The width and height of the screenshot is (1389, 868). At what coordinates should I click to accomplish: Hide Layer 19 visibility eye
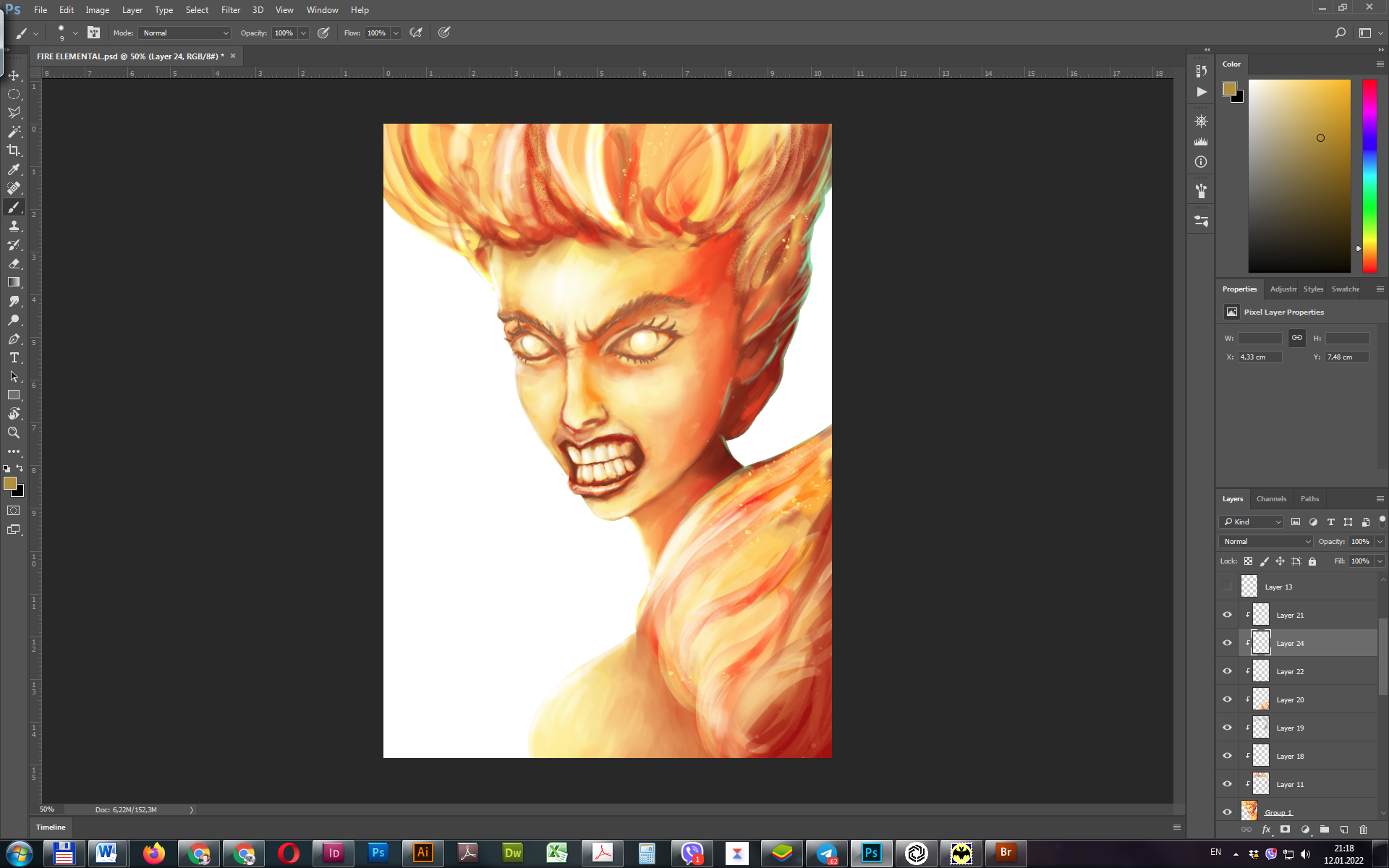click(x=1227, y=728)
